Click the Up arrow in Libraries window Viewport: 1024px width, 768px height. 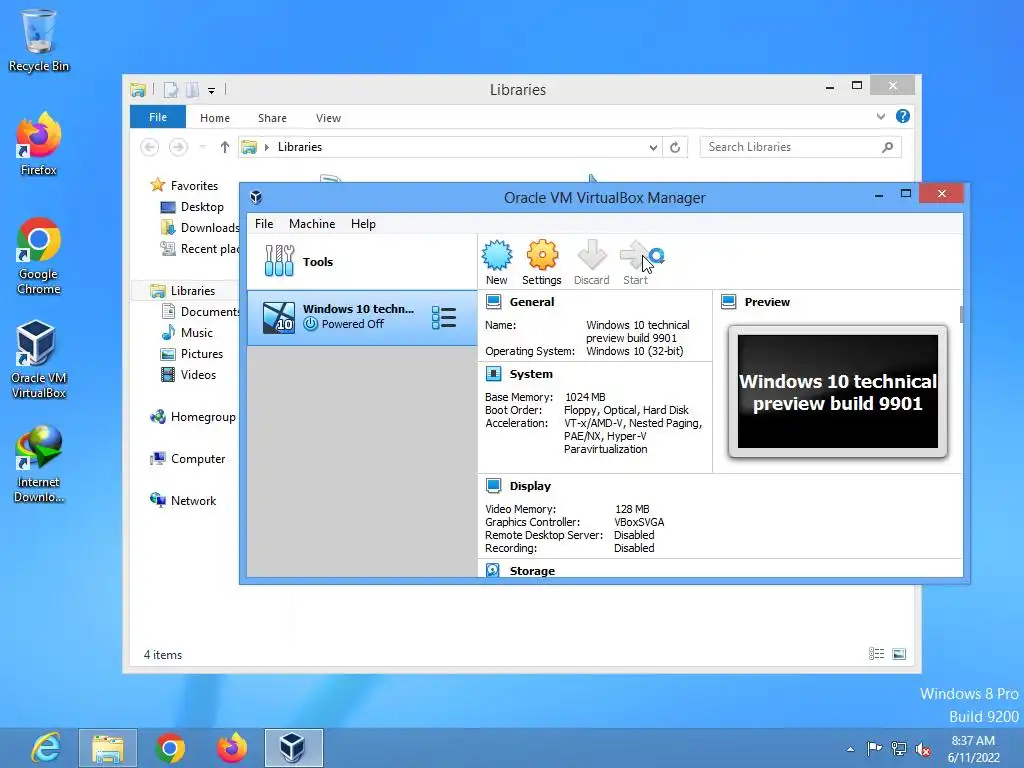click(225, 148)
